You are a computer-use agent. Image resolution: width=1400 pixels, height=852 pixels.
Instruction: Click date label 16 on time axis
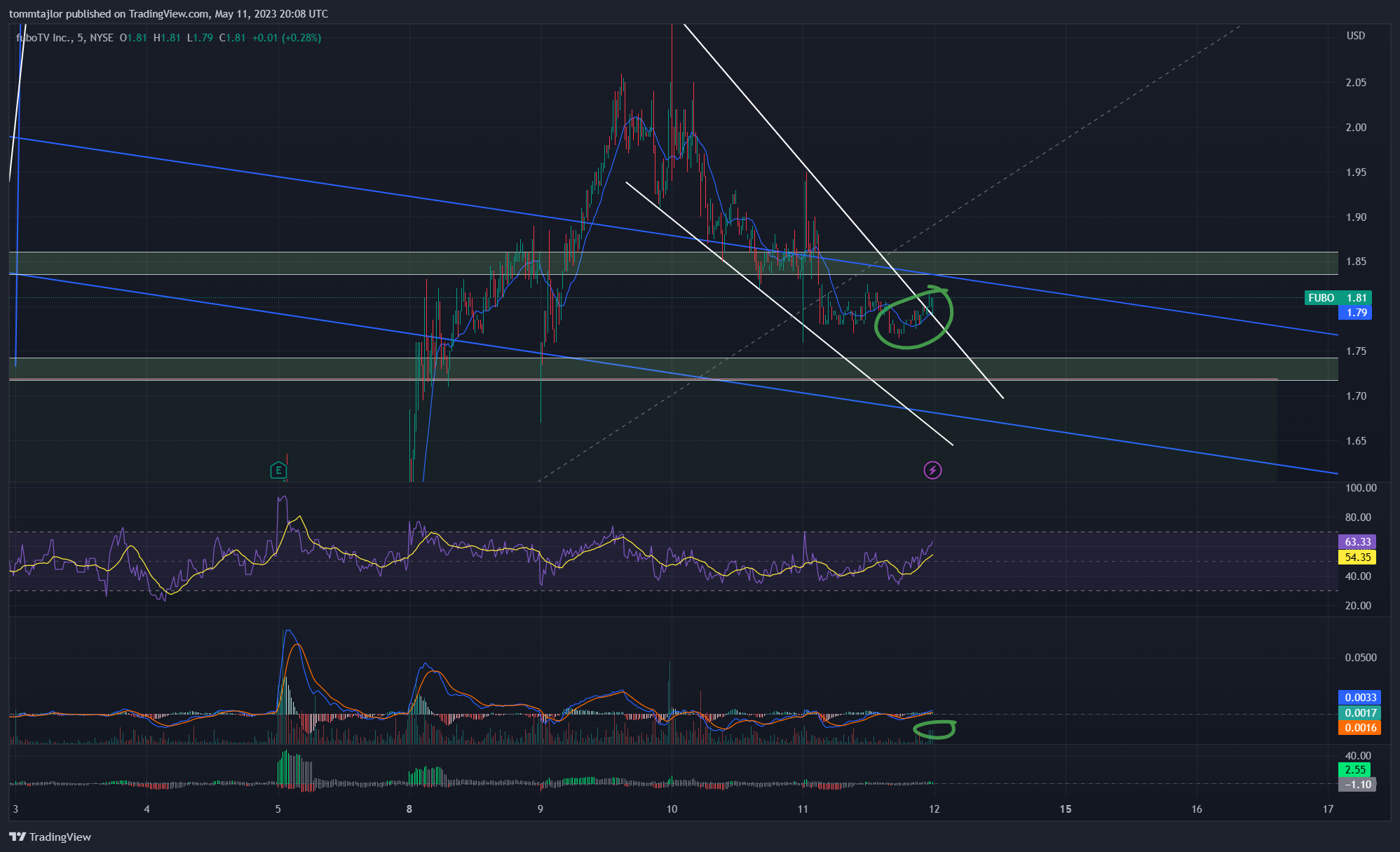[x=1197, y=809]
